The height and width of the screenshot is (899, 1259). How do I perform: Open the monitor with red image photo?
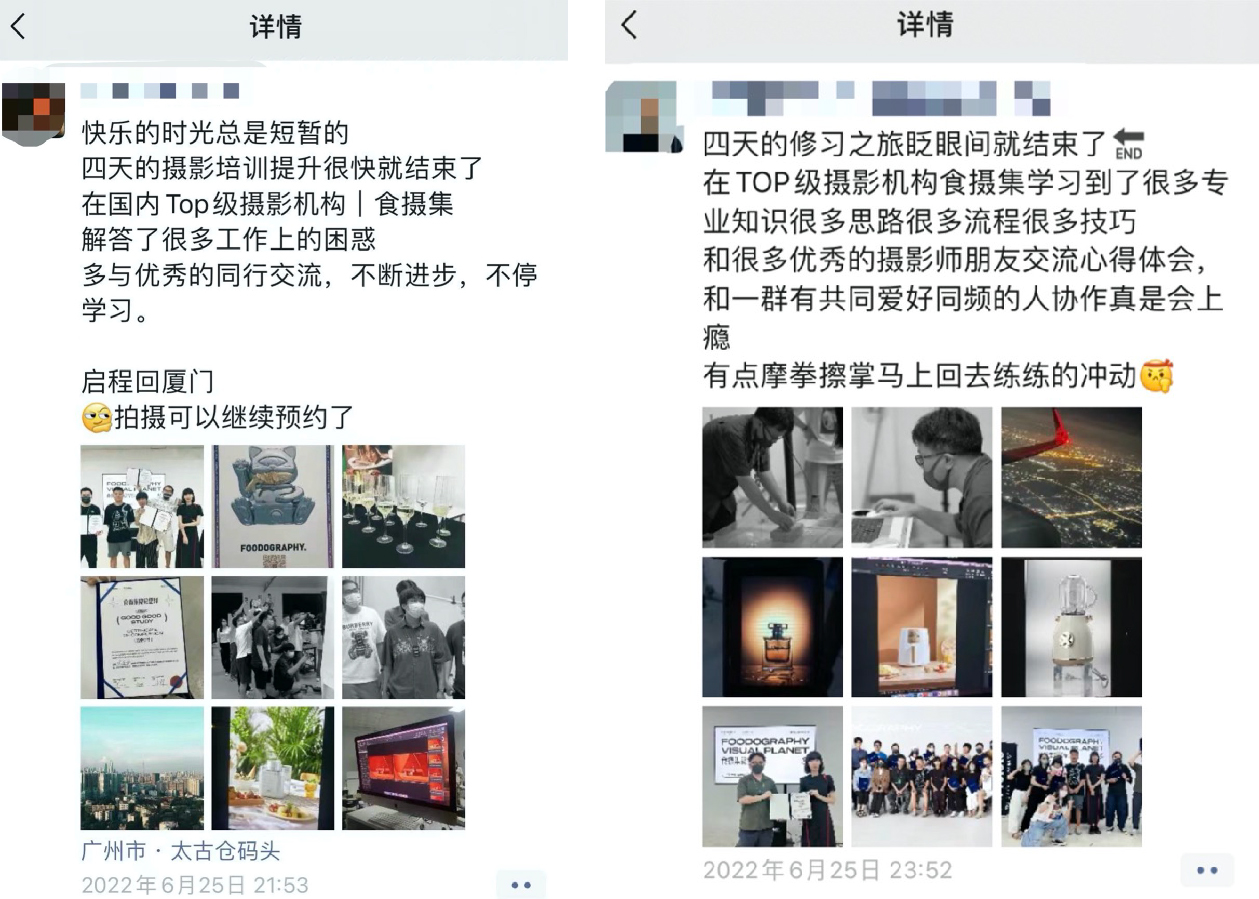click(x=403, y=768)
